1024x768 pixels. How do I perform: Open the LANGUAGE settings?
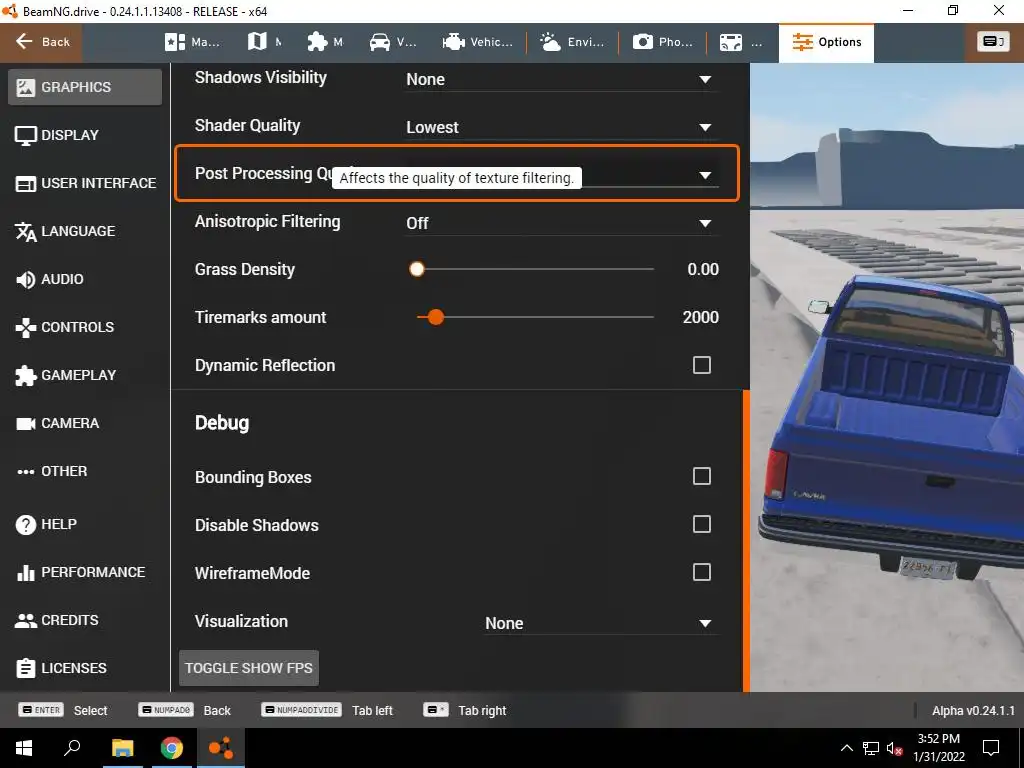tap(85, 231)
